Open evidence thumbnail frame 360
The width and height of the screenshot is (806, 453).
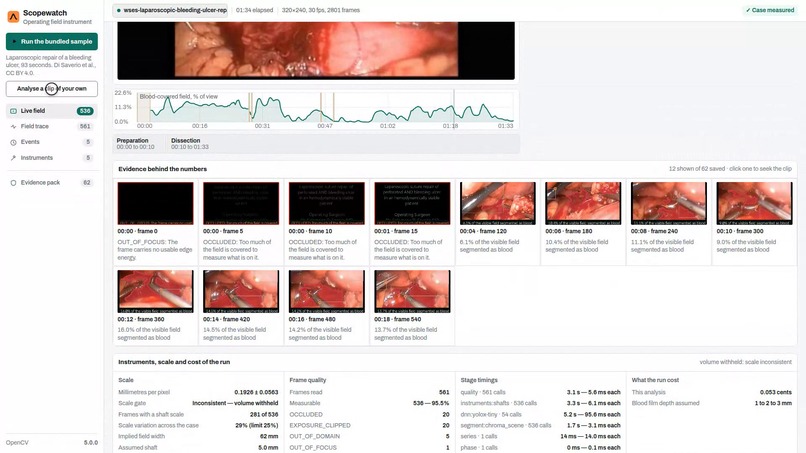pos(155,292)
